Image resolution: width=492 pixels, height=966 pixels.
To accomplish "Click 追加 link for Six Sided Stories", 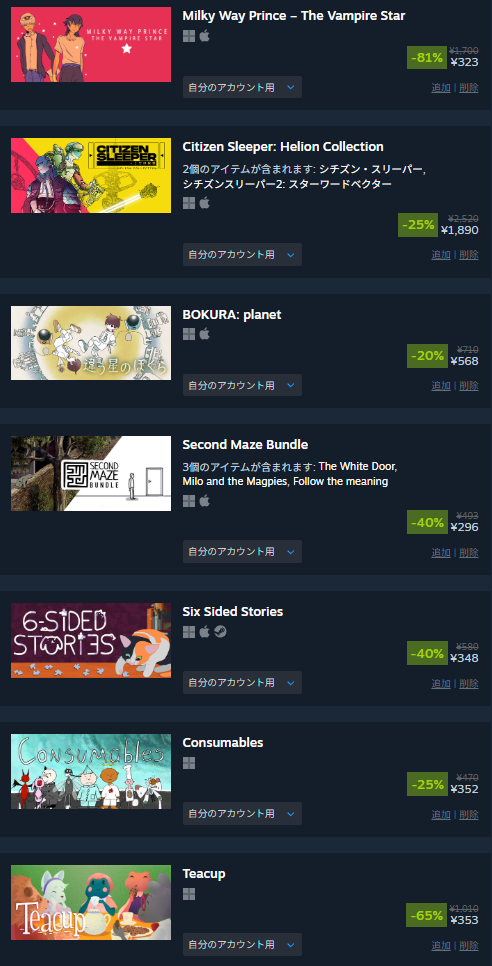I will click(441, 684).
